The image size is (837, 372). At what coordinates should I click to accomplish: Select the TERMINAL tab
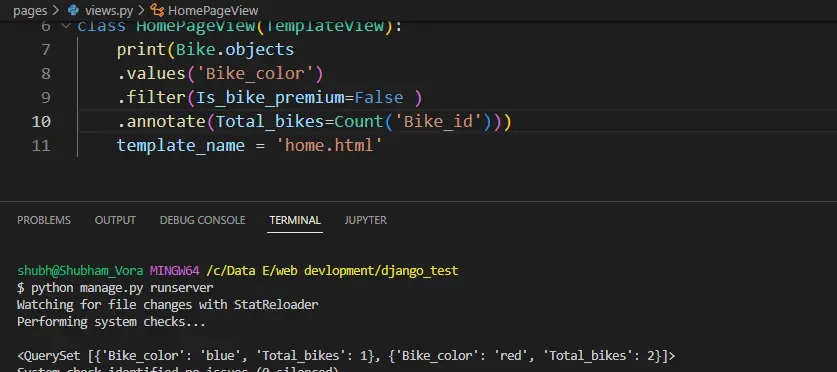295,220
